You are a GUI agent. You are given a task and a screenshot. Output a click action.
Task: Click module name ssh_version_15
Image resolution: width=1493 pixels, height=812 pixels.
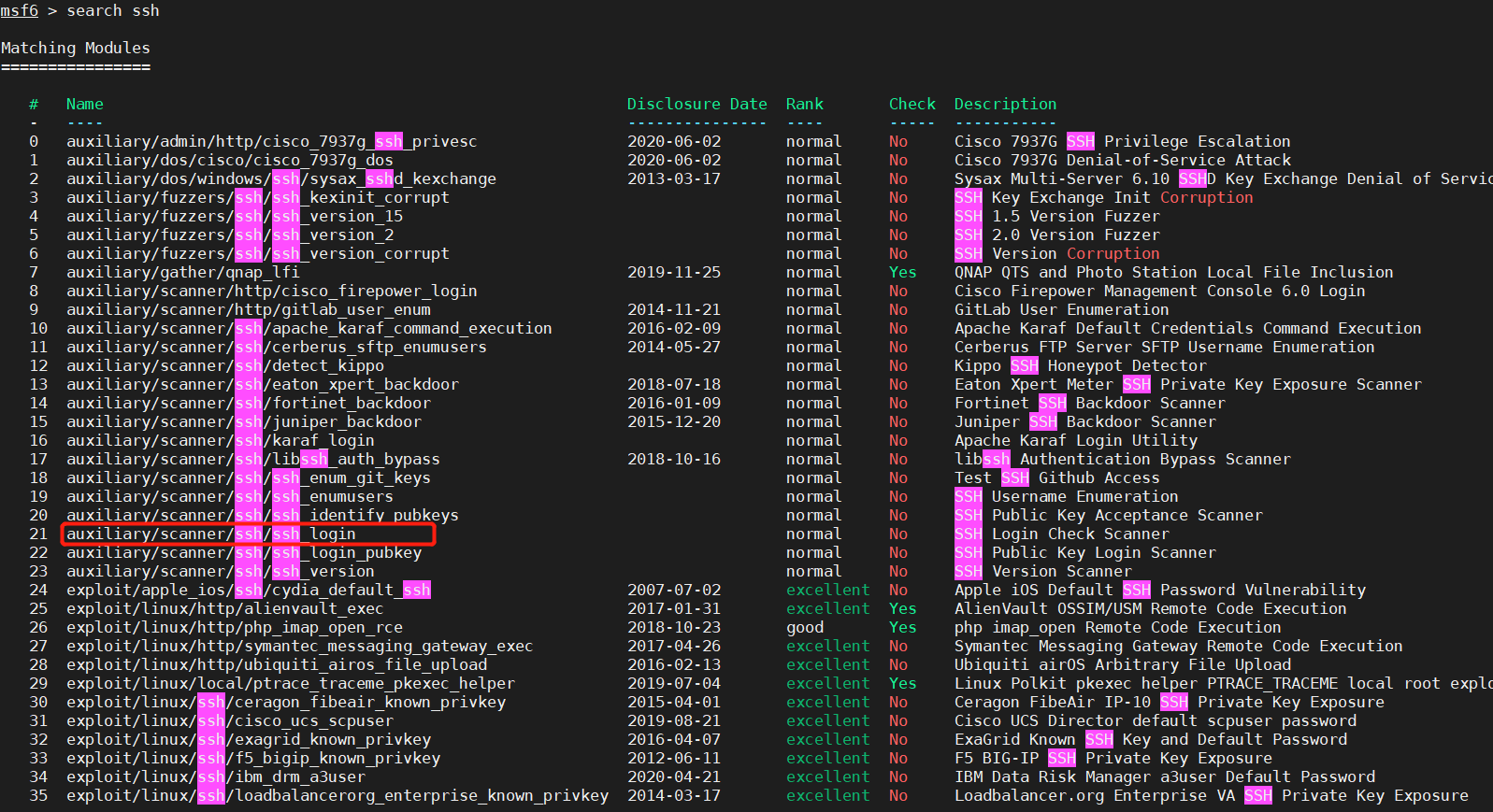click(x=235, y=216)
